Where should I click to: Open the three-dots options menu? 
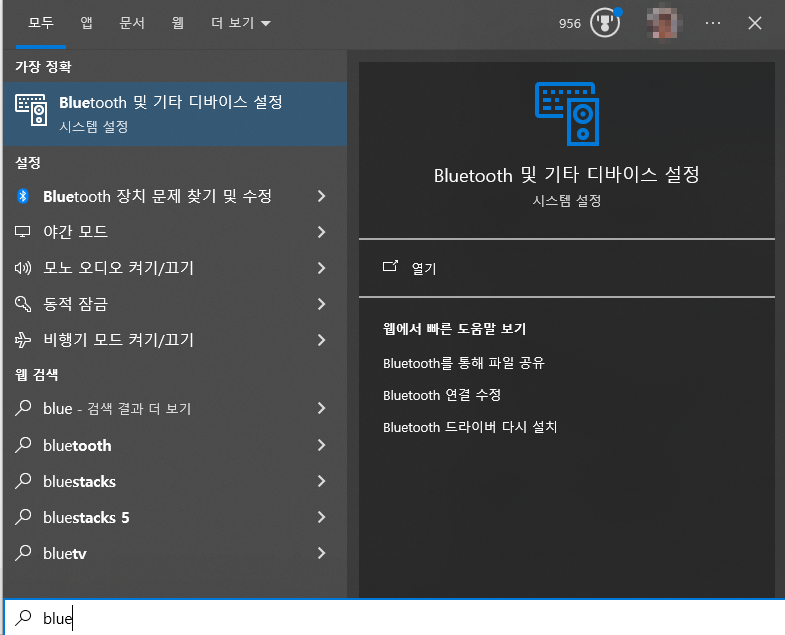click(x=712, y=23)
